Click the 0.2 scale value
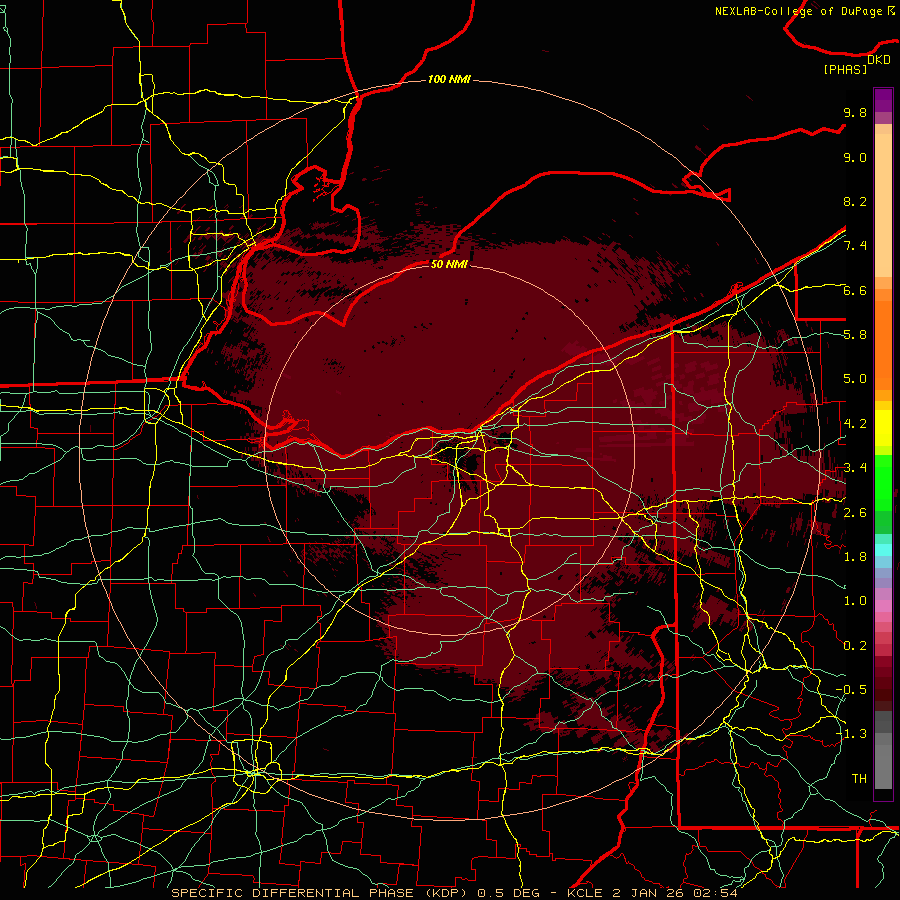This screenshot has height=900, width=900. (x=855, y=646)
